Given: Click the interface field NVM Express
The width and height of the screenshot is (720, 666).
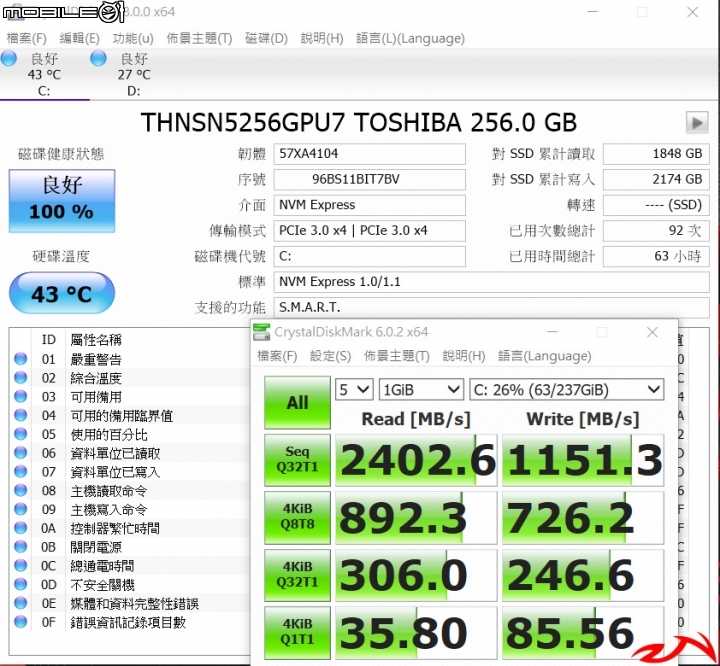Looking at the screenshot, I should click(370, 205).
